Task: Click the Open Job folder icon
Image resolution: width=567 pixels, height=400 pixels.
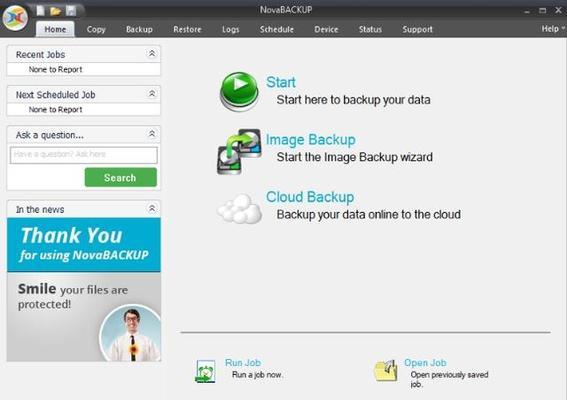Action: pos(385,370)
